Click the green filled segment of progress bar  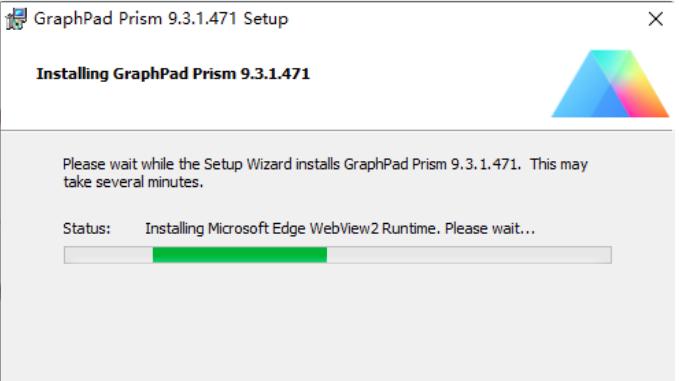point(239,255)
